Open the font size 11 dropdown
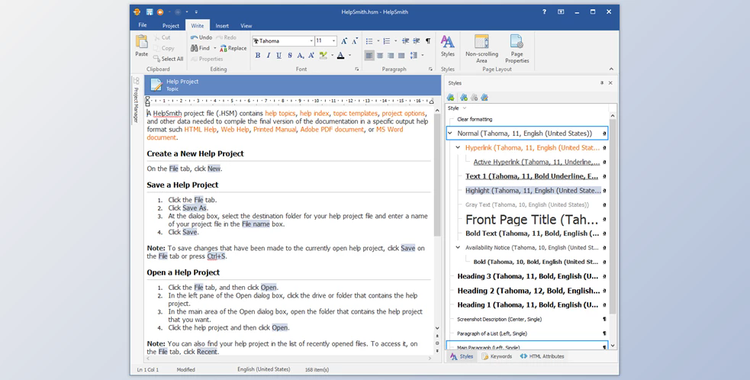The height and width of the screenshot is (380, 750). [x=334, y=41]
